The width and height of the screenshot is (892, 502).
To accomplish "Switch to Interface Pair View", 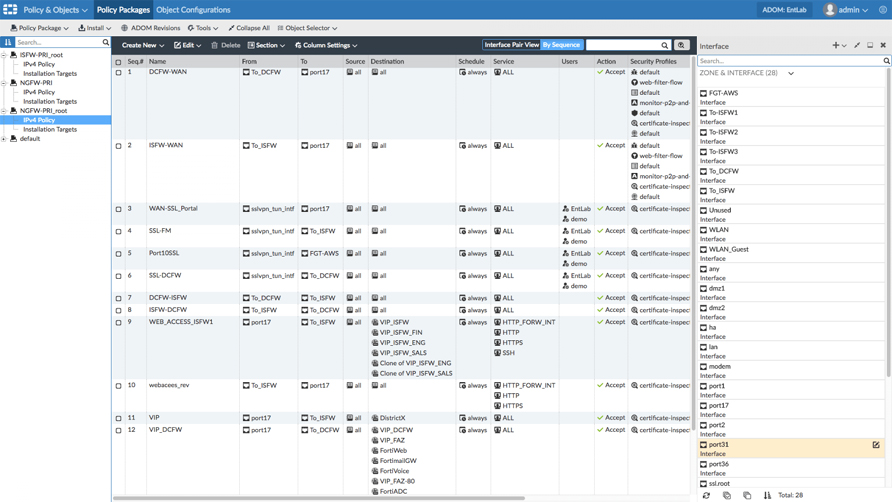I will (511, 45).
